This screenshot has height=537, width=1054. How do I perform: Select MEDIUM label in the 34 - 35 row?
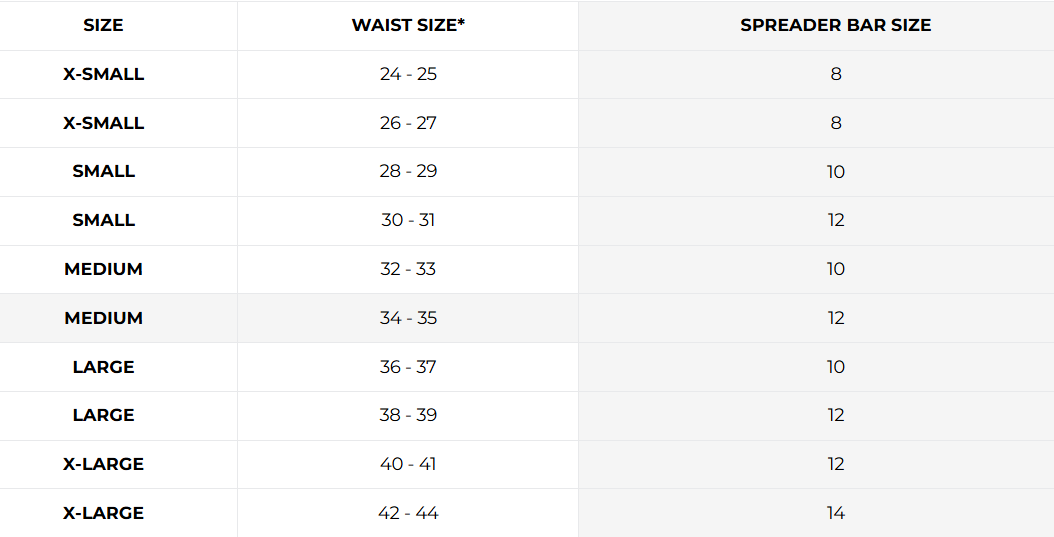pos(103,318)
